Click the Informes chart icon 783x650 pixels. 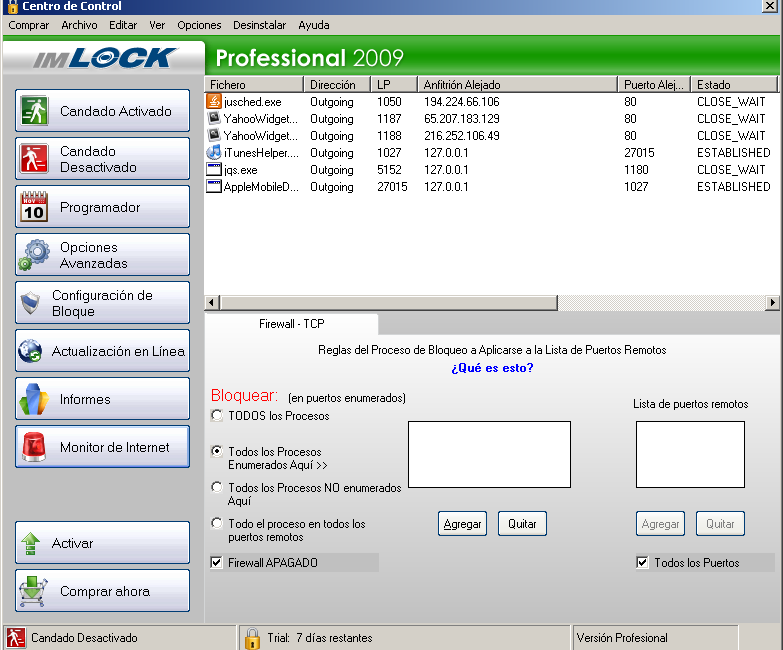[34, 399]
